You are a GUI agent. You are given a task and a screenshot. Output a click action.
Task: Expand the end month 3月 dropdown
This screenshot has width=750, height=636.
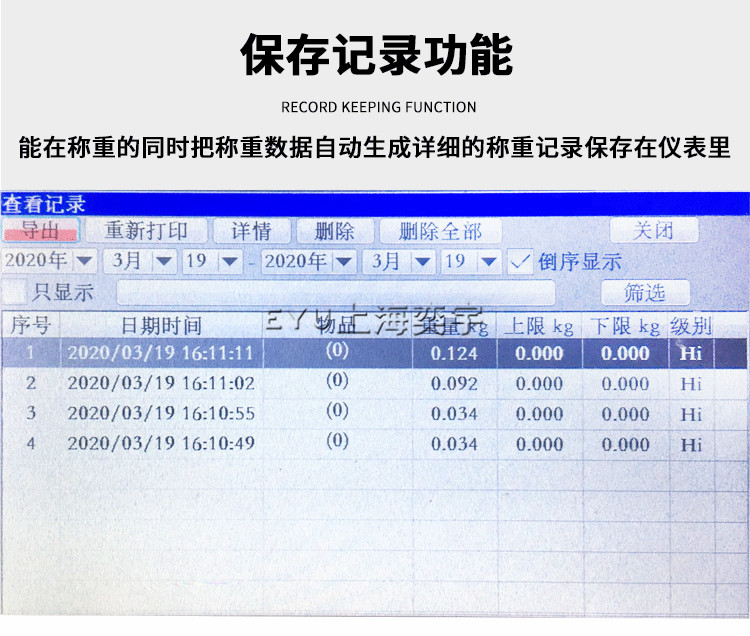tap(423, 262)
